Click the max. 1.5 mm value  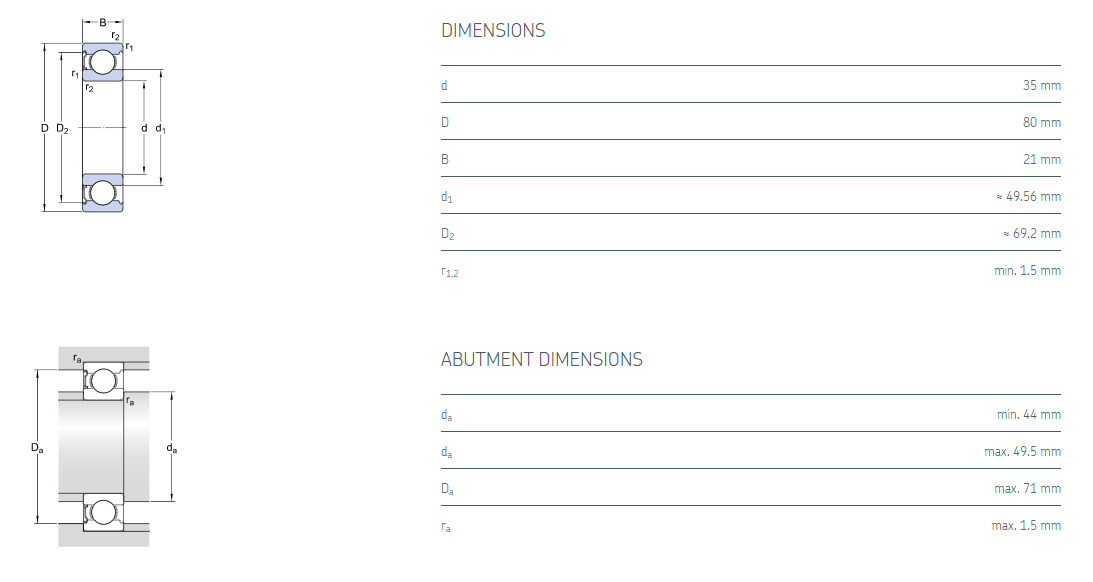pyautogui.click(x=1026, y=526)
